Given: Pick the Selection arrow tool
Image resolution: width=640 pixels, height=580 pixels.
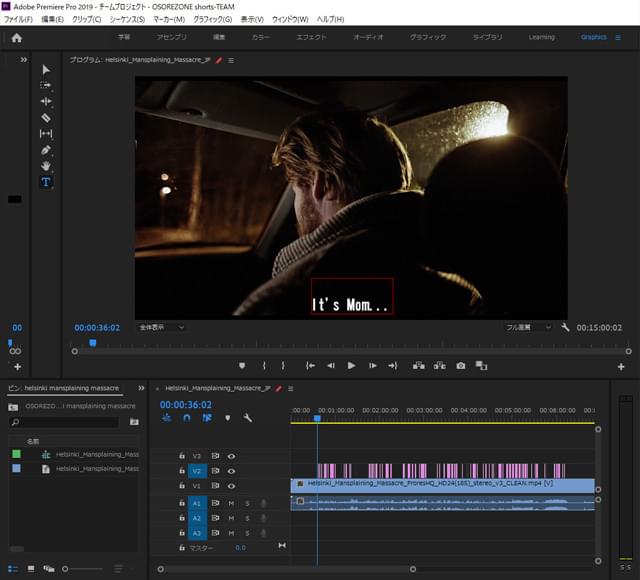Looking at the screenshot, I should 46,70.
